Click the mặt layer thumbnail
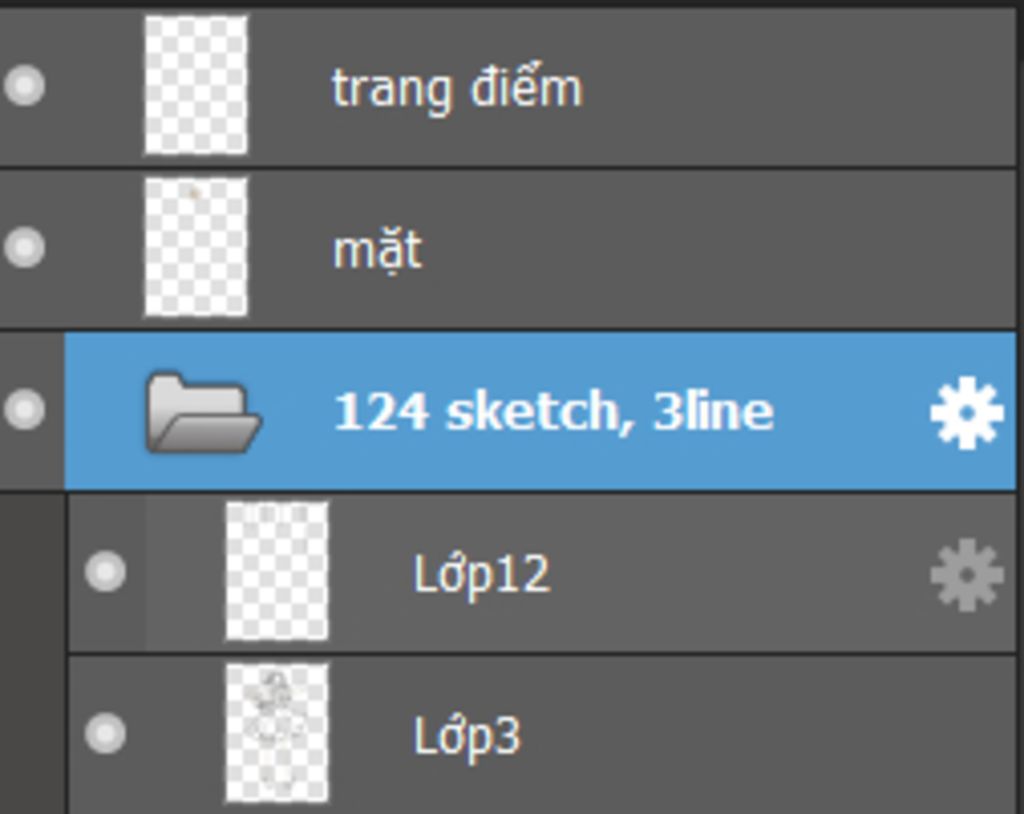This screenshot has width=1024, height=814. [196, 248]
